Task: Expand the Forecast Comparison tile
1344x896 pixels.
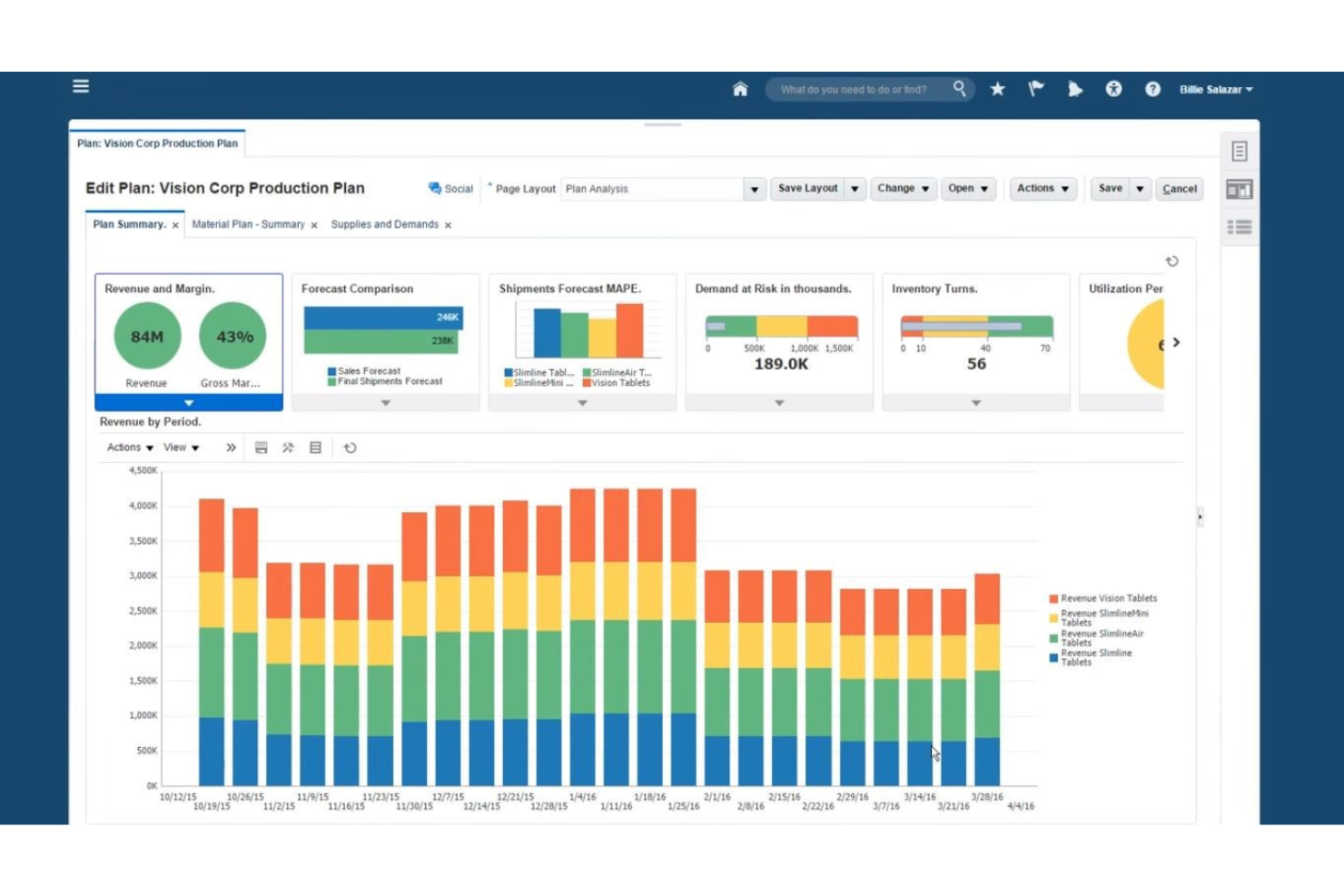Action: pos(386,403)
